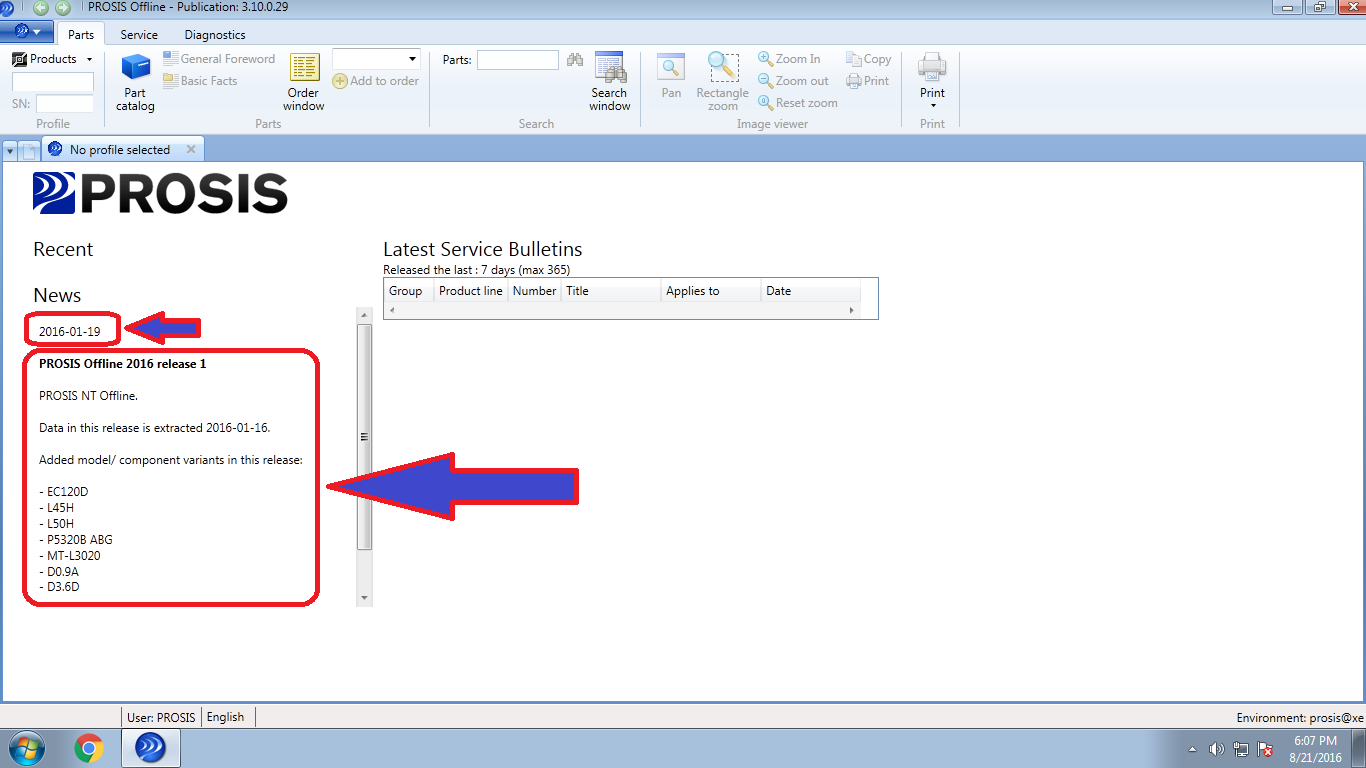Click the news date 2016-01-19
The image size is (1366, 768).
tap(70, 331)
